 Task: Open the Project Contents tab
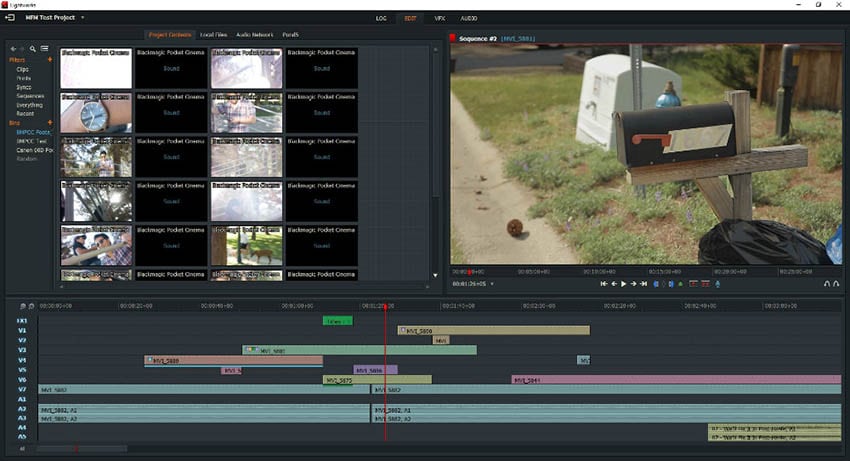click(x=170, y=35)
